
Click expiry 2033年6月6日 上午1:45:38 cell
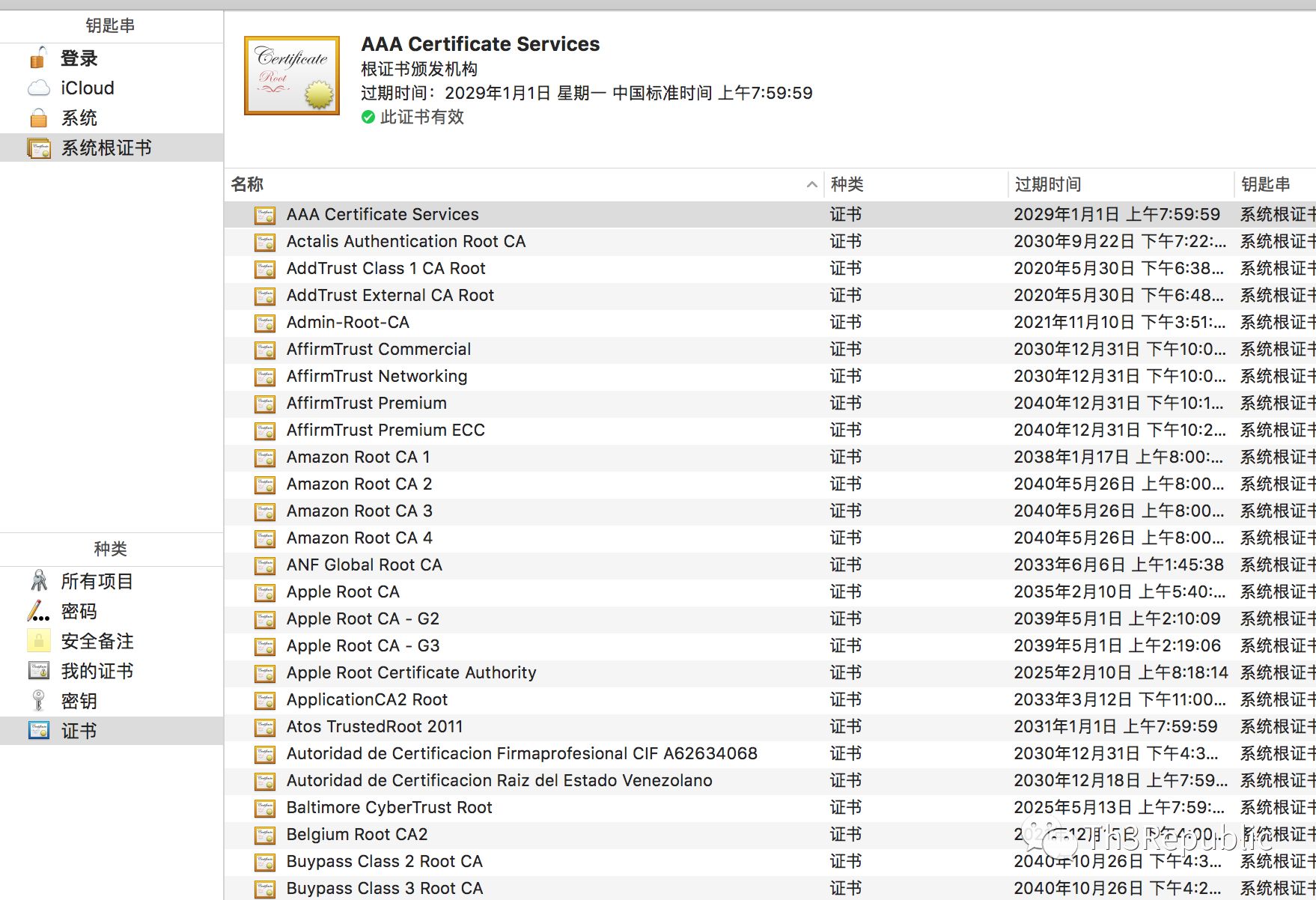[1119, 565]
